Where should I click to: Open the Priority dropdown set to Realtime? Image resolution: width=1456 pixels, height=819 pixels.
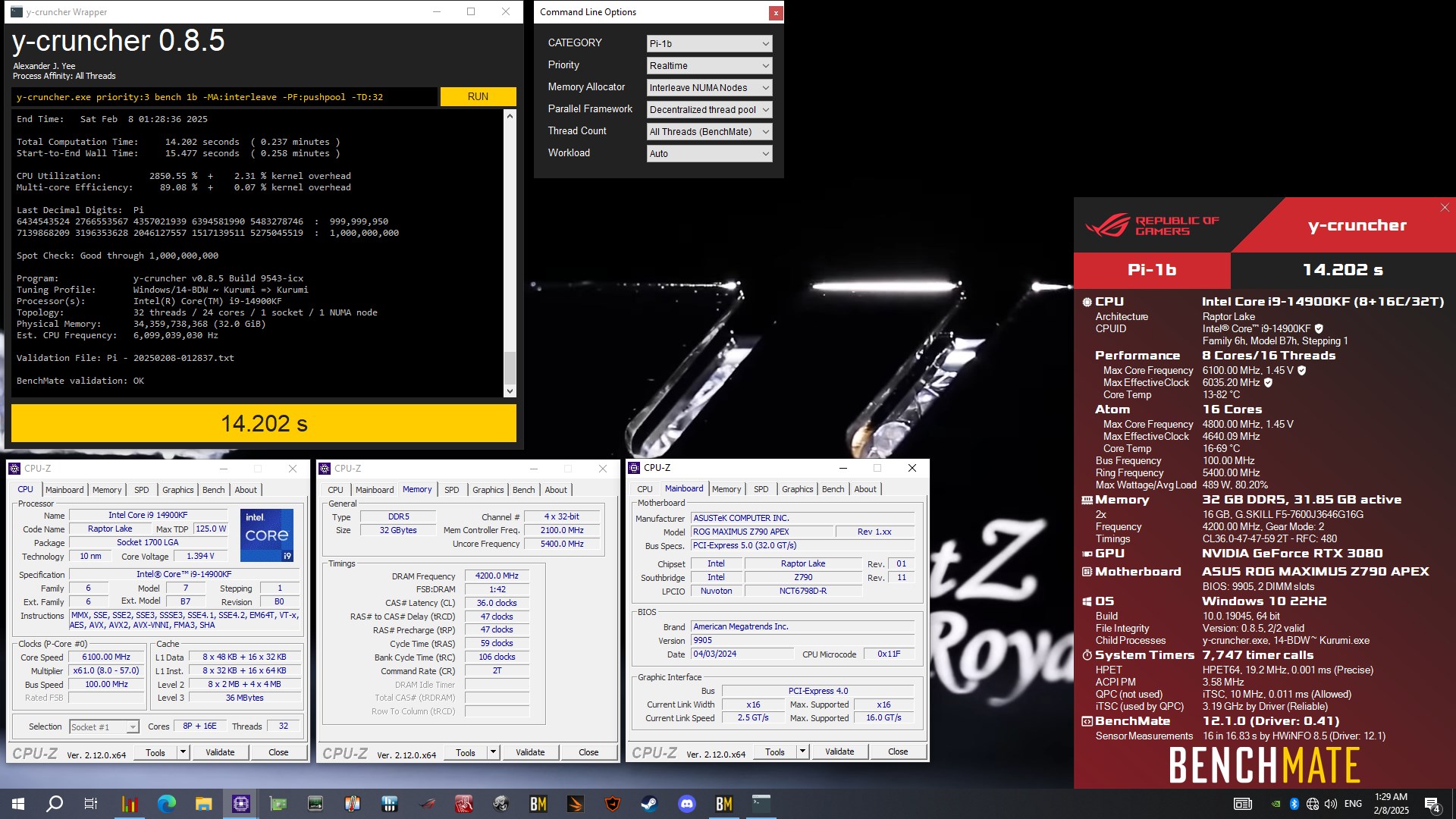point(709,66)
